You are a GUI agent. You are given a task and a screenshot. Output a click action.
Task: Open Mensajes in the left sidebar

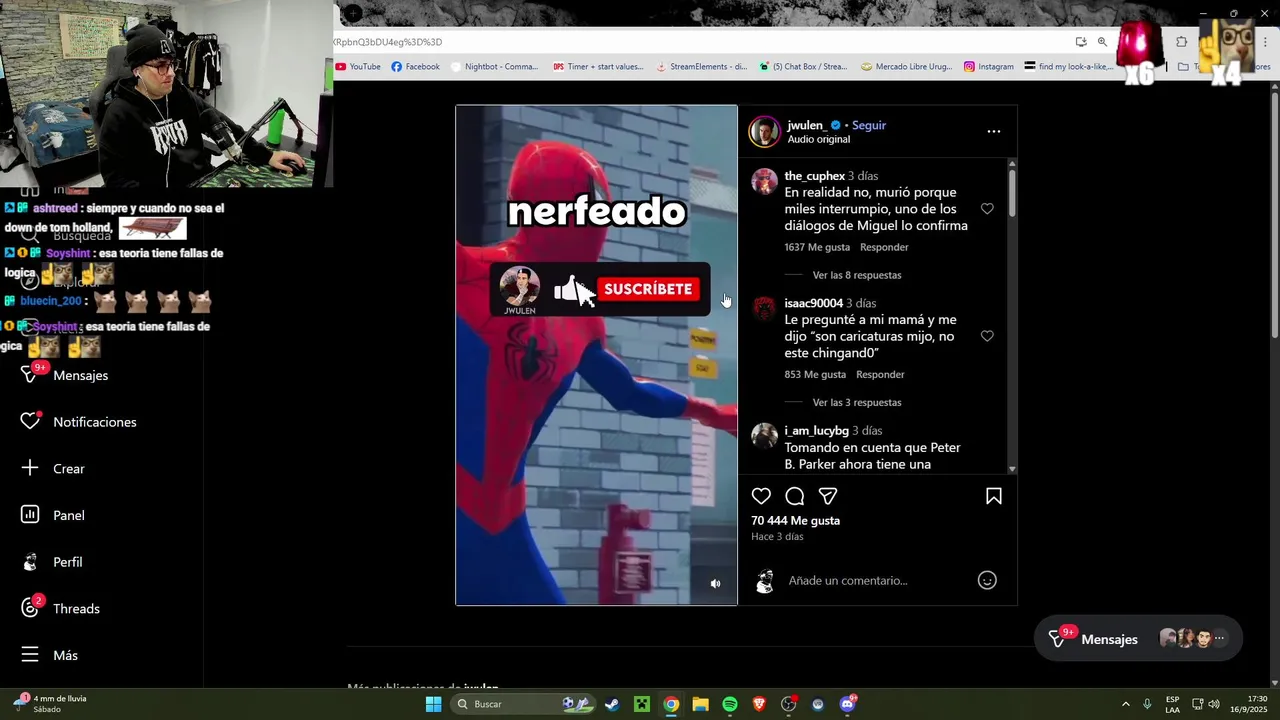coord(80,375)
